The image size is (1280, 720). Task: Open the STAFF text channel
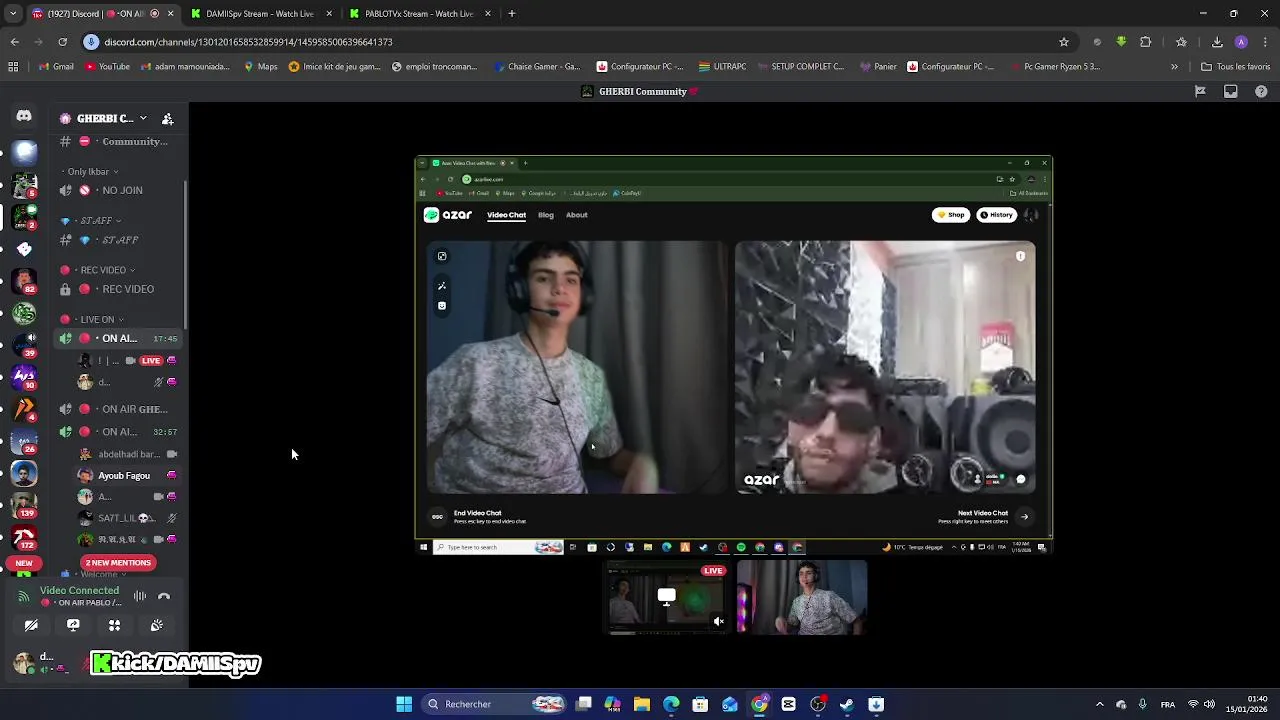(x=118, y=240)
